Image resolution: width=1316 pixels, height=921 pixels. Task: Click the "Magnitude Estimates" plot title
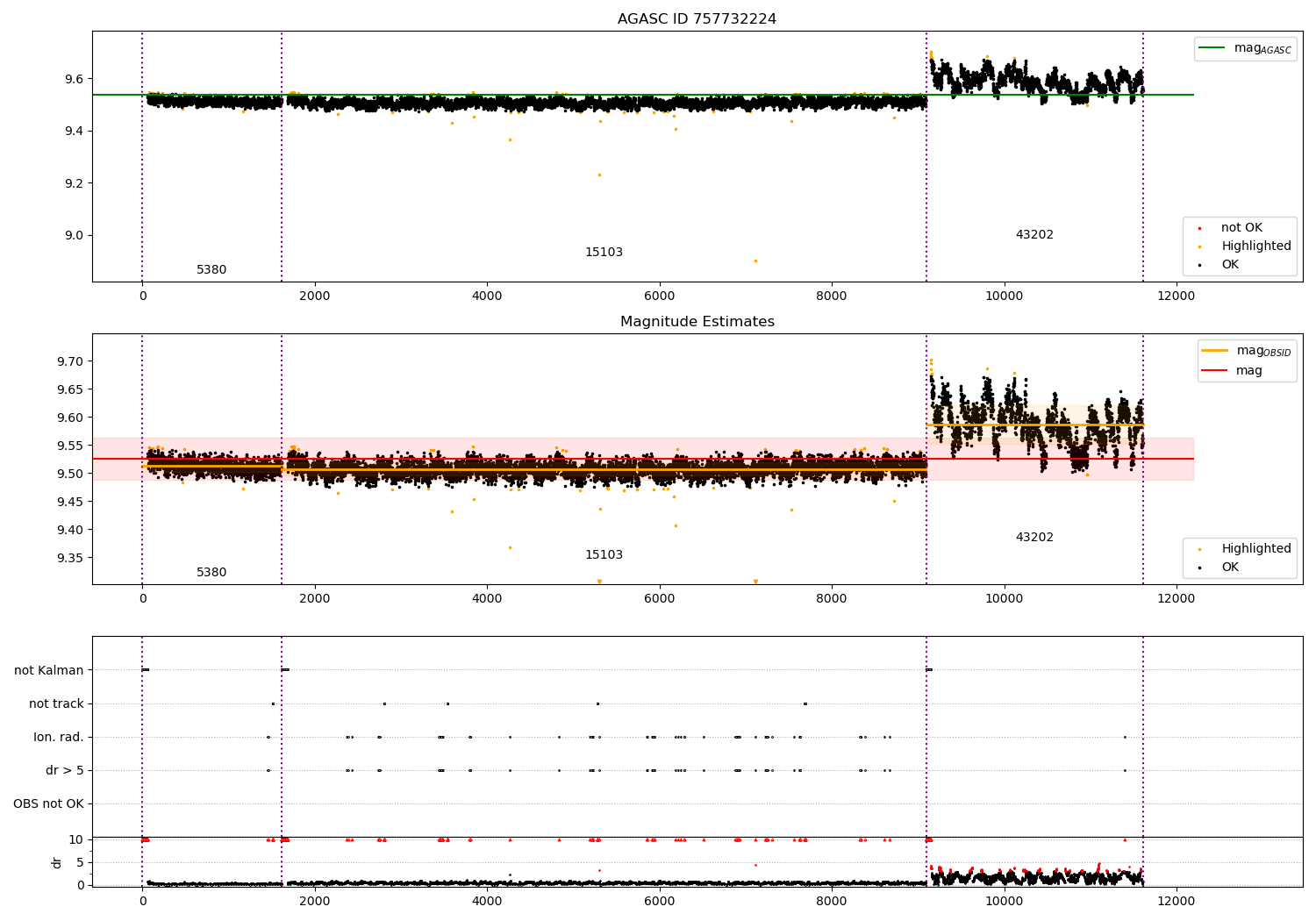pos(697,322)
